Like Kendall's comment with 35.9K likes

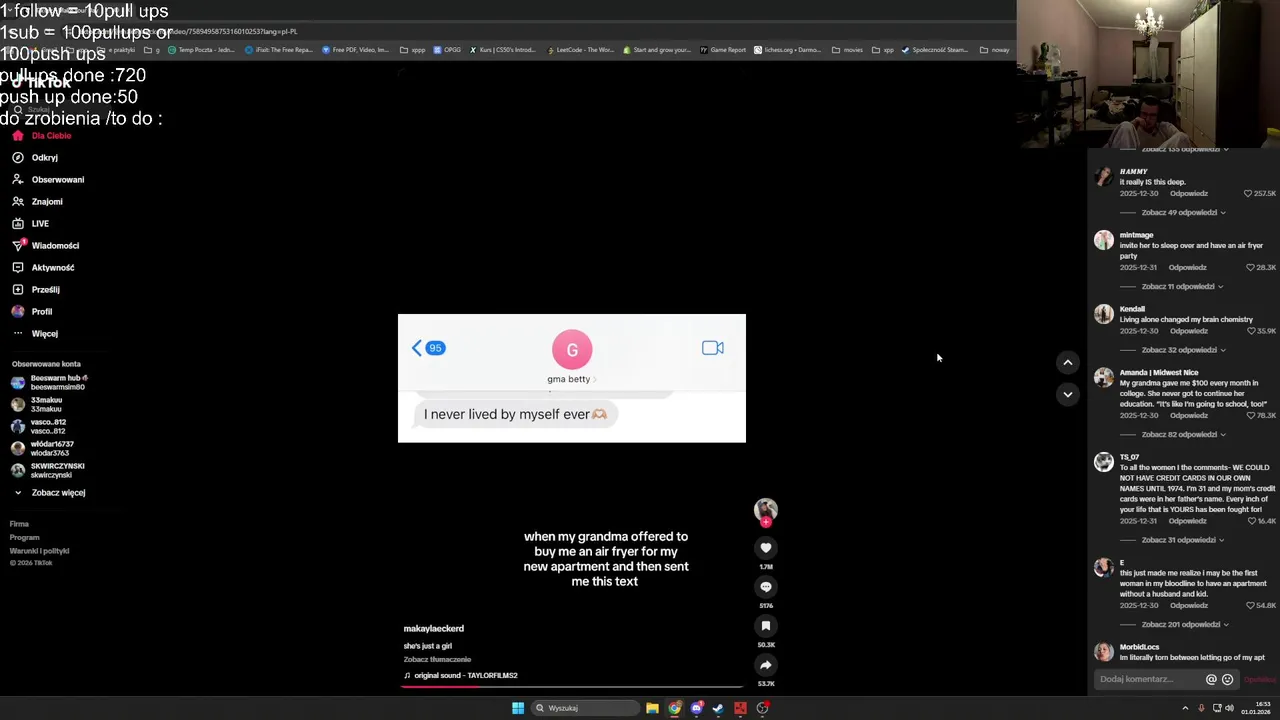(1250, 331)
